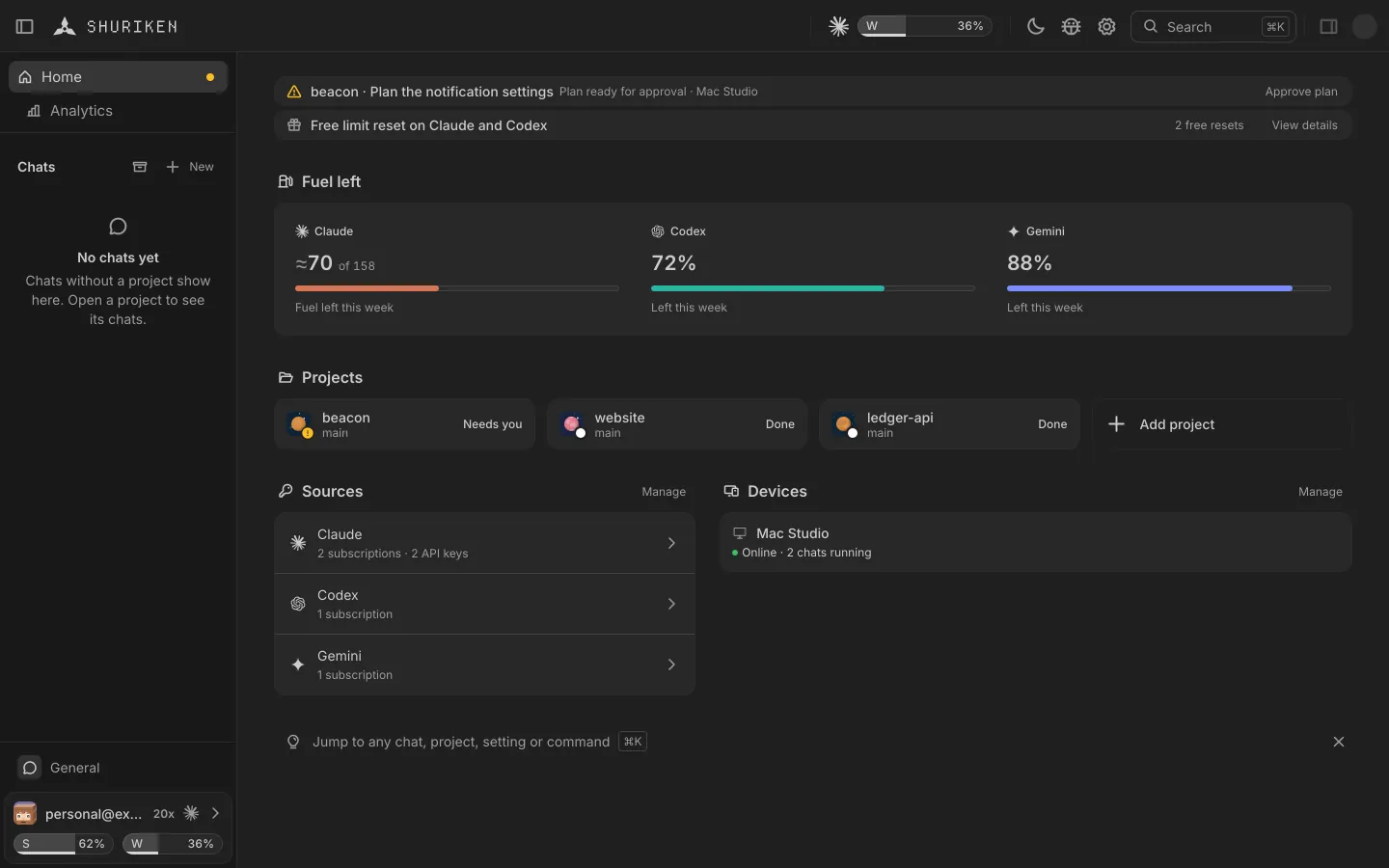Click the Claude burst icon in top bar
Screen dimensions: 1389x868
[x=839, y=27]
